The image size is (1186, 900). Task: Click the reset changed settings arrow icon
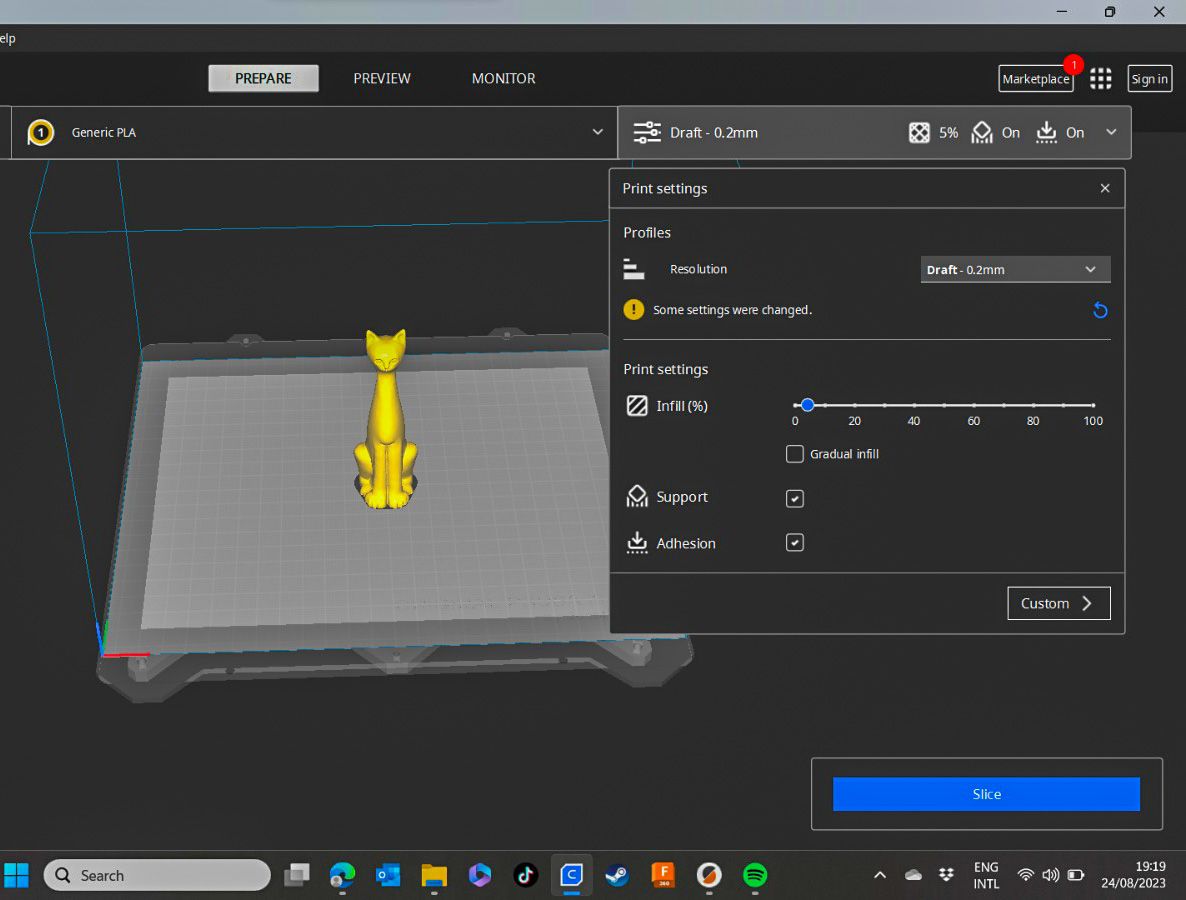(1100, 311)
